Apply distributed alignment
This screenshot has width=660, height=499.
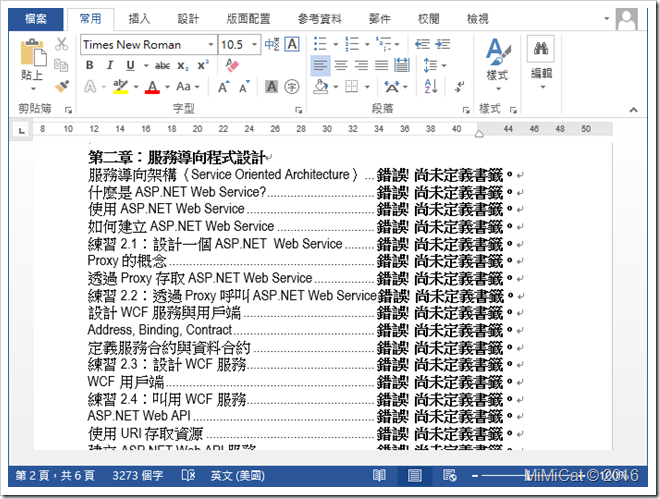coord(402,65)
